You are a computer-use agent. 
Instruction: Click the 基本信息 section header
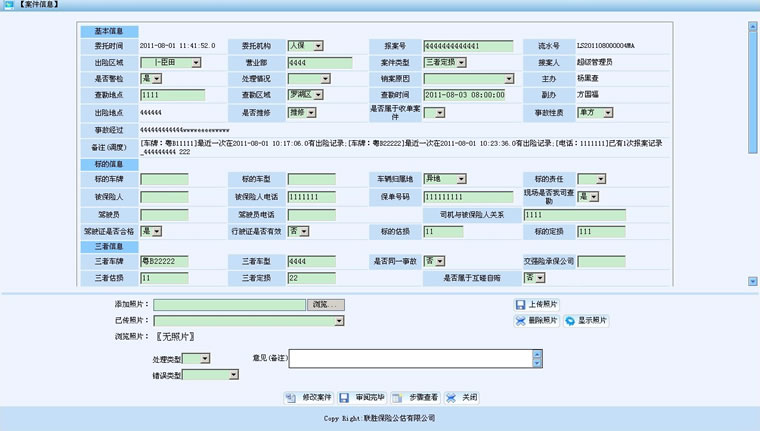(109, 32)
